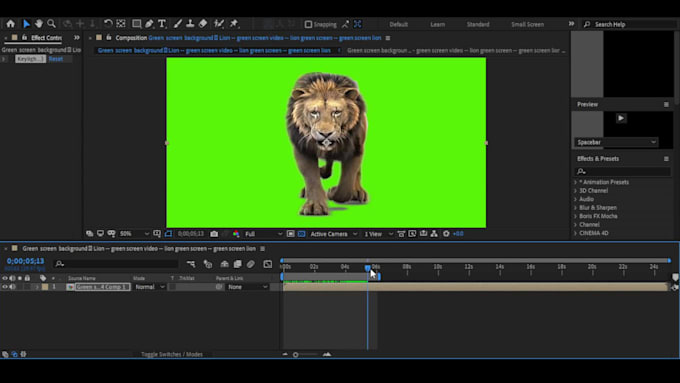
Task: Open the Effect Controls panel tab
Action: (46, 38)
